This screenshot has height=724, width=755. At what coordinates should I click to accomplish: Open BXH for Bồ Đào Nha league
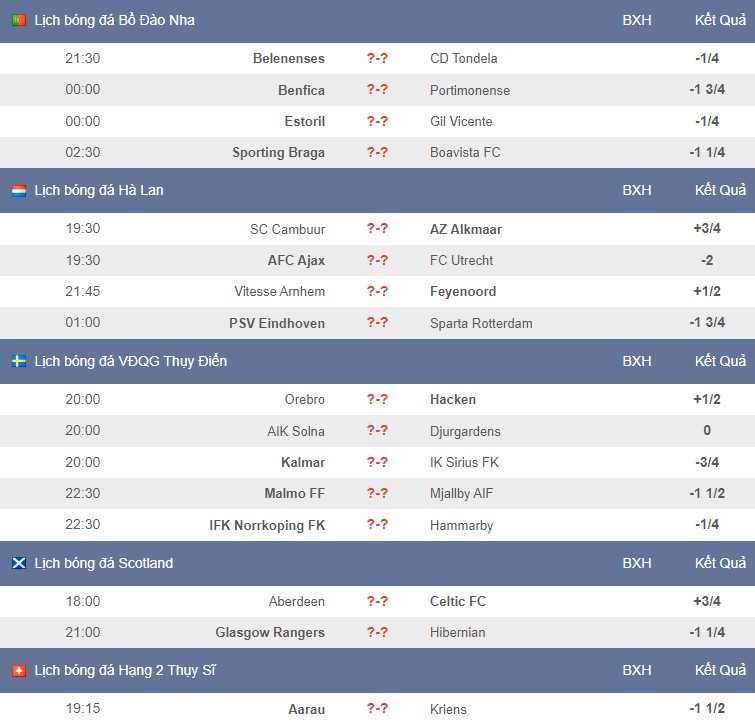coord(637,20)
